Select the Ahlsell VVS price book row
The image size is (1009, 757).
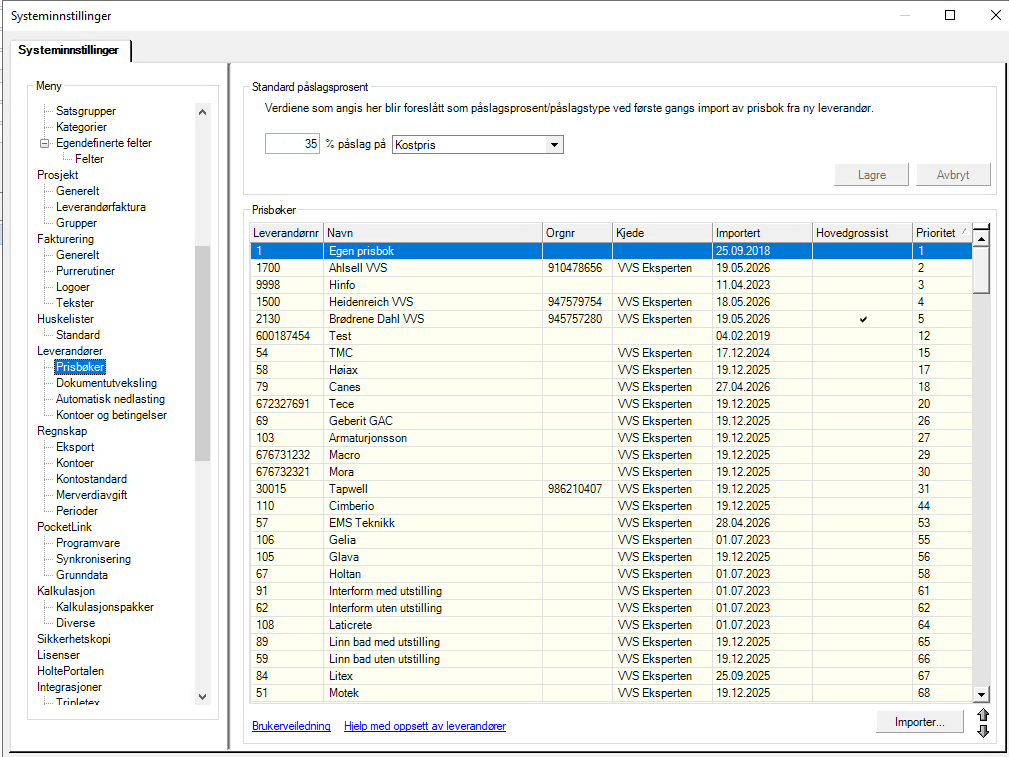coord(611,268)
